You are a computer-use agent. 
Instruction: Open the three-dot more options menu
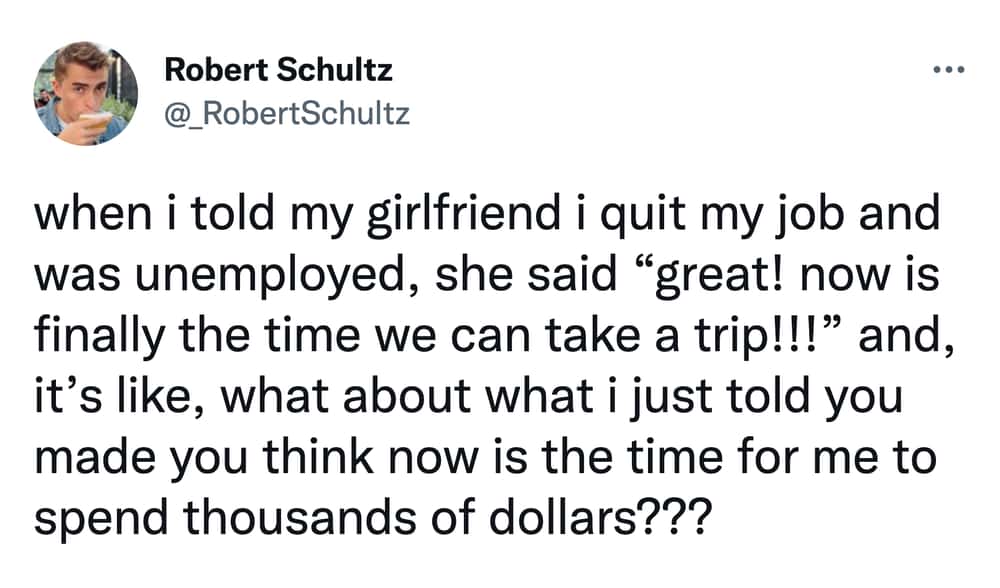point(948,70)
